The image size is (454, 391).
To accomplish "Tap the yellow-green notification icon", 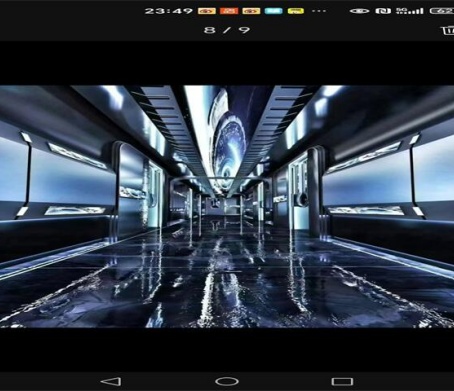I will click(296, 11).
